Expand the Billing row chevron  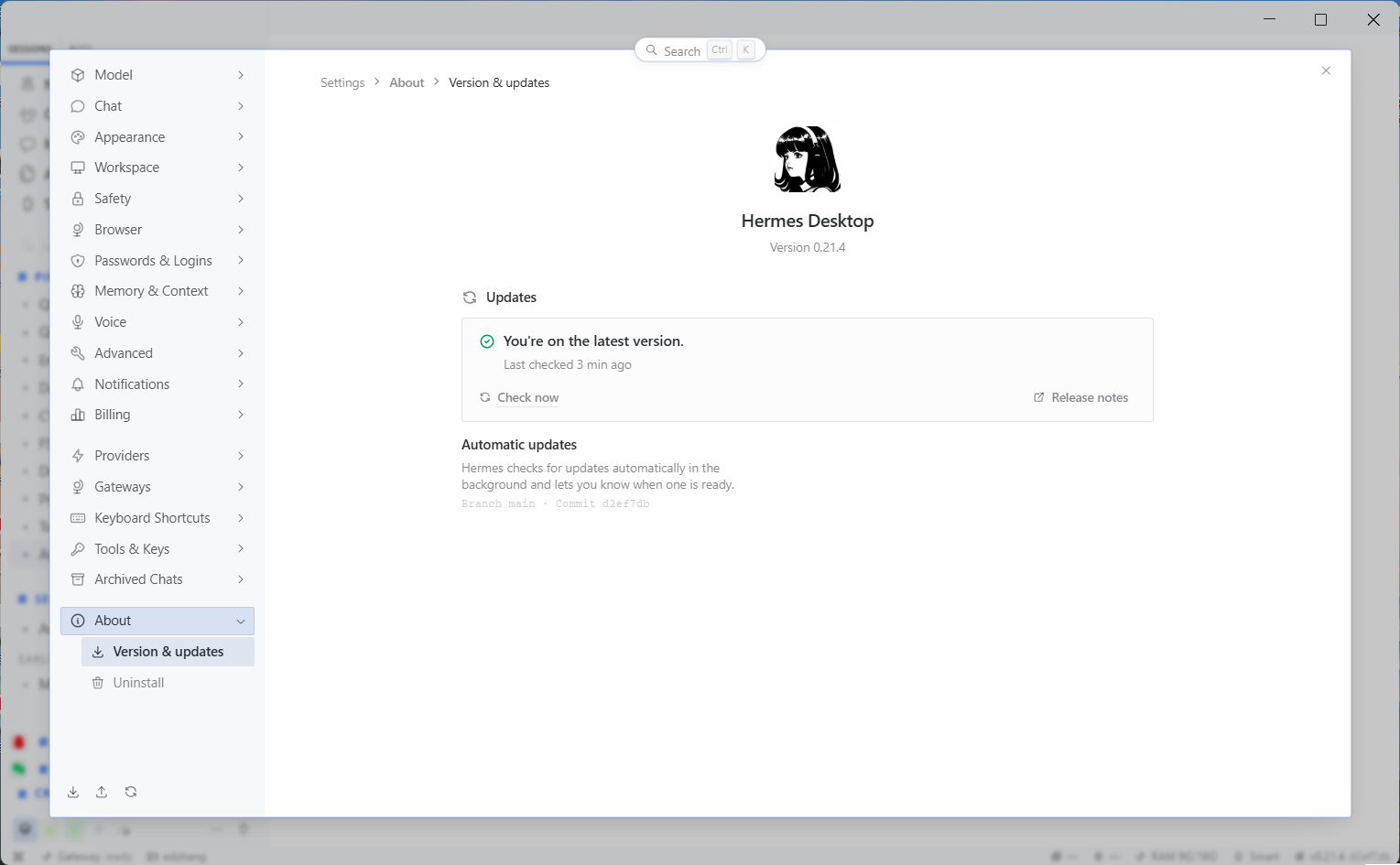click(x=241, y=415)
